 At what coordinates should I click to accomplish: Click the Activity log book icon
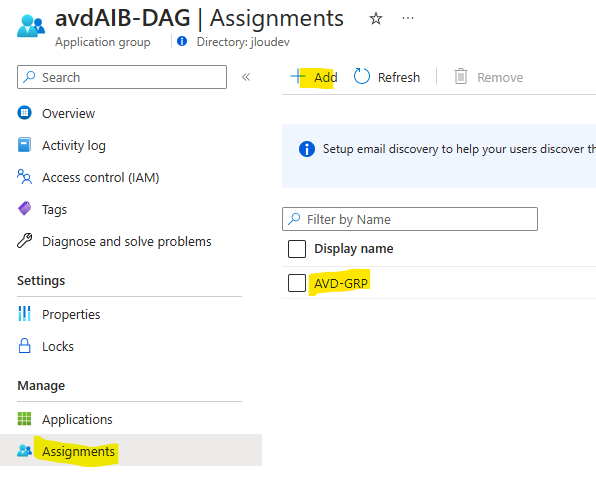point(24,145)
